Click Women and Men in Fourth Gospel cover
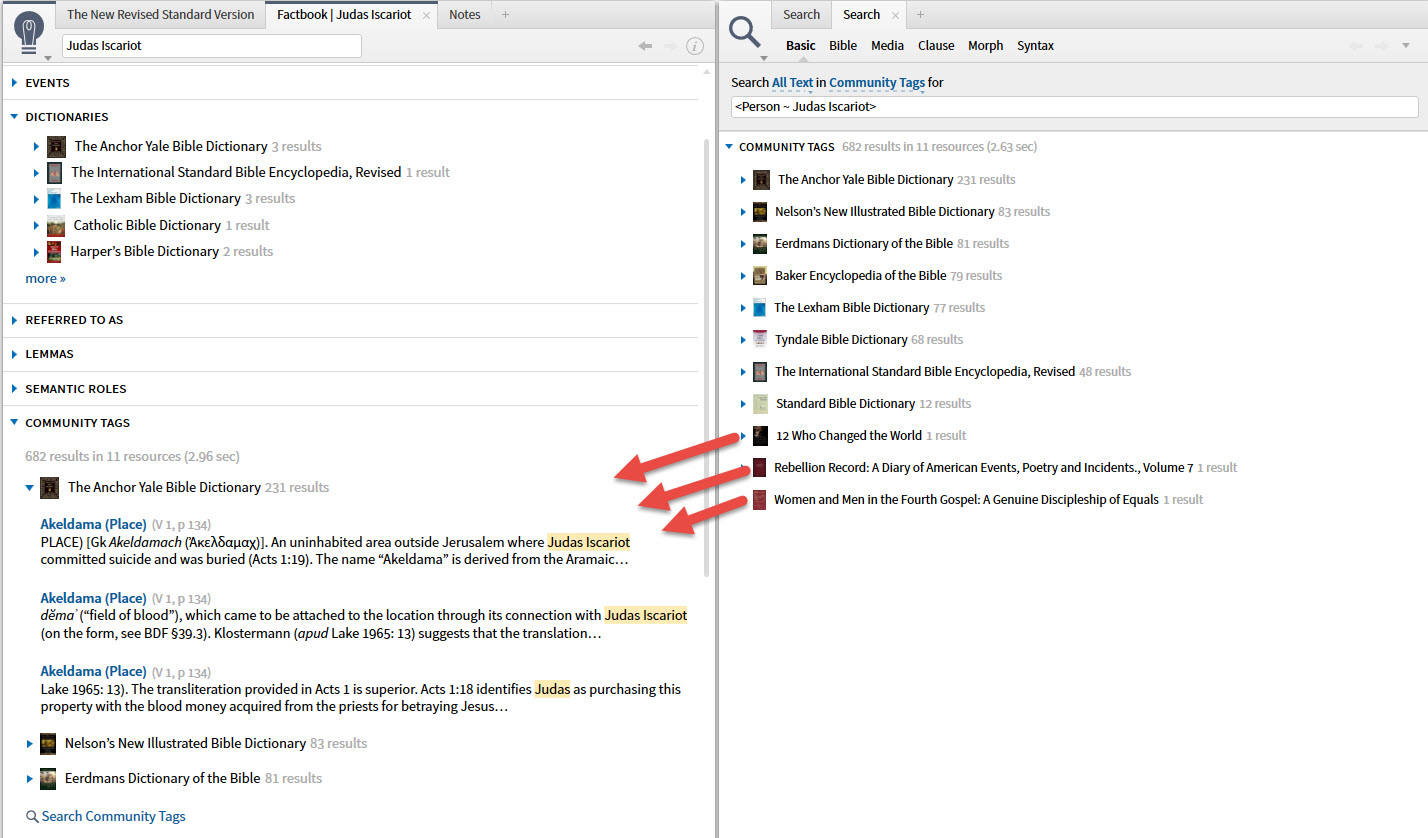The height and width of the screenshot is (838, 1428). tap(760, 499)
